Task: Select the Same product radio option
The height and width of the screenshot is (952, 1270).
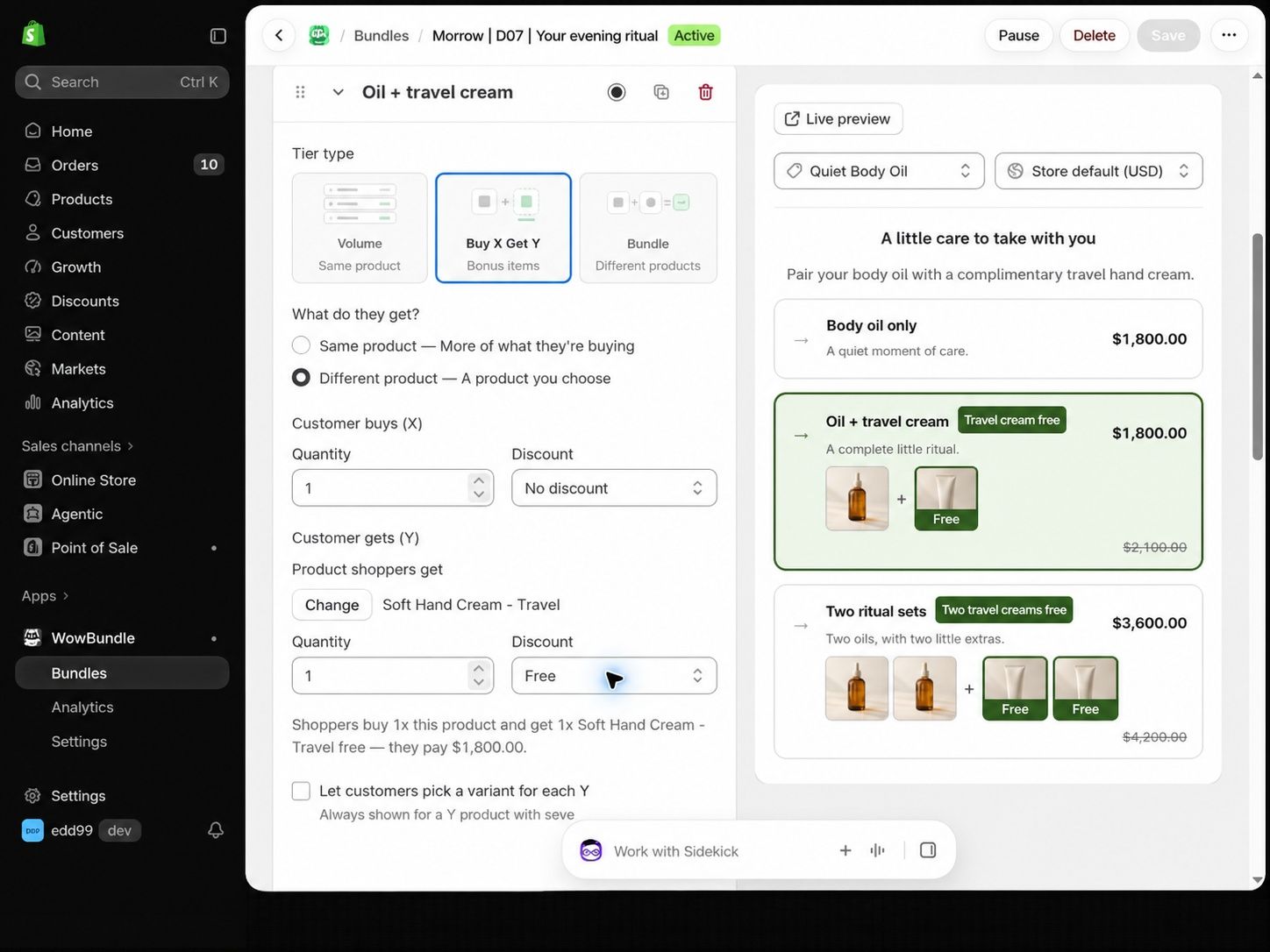Action: [x=301, y=345]
